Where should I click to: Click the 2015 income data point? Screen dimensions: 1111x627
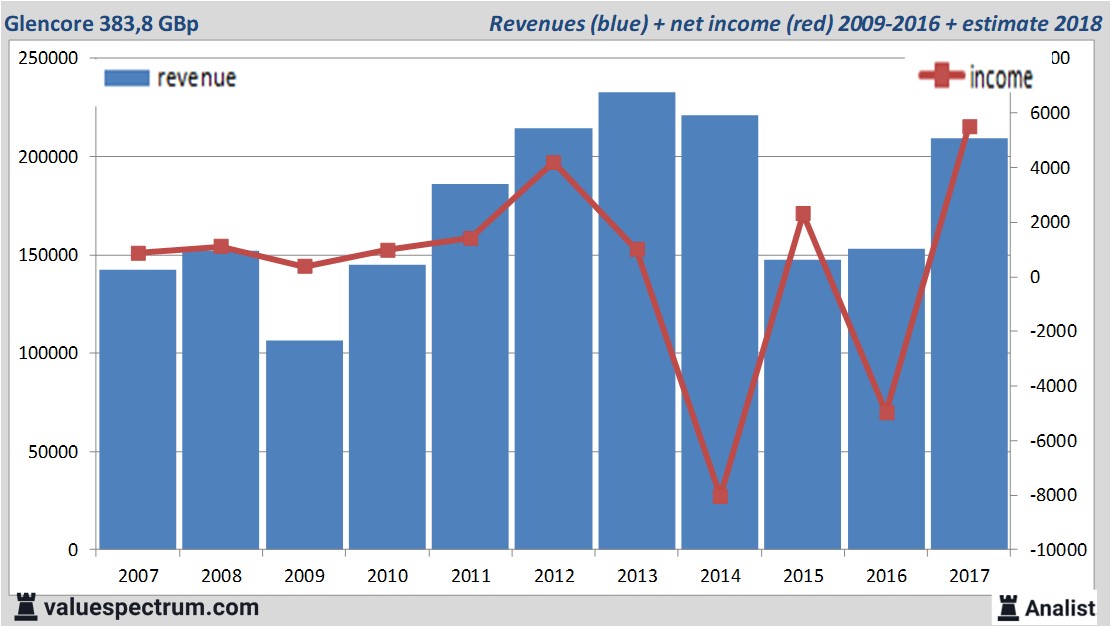[x=803, y=214]
